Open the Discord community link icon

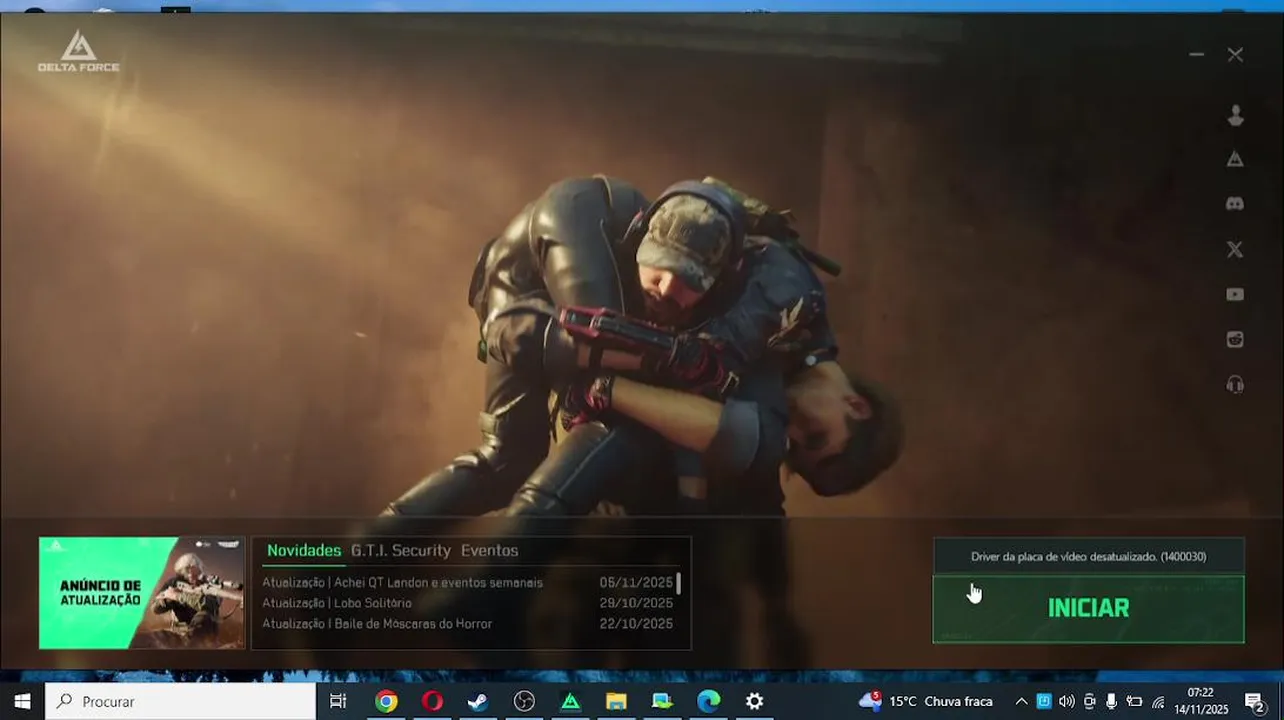coord(1235,204)
